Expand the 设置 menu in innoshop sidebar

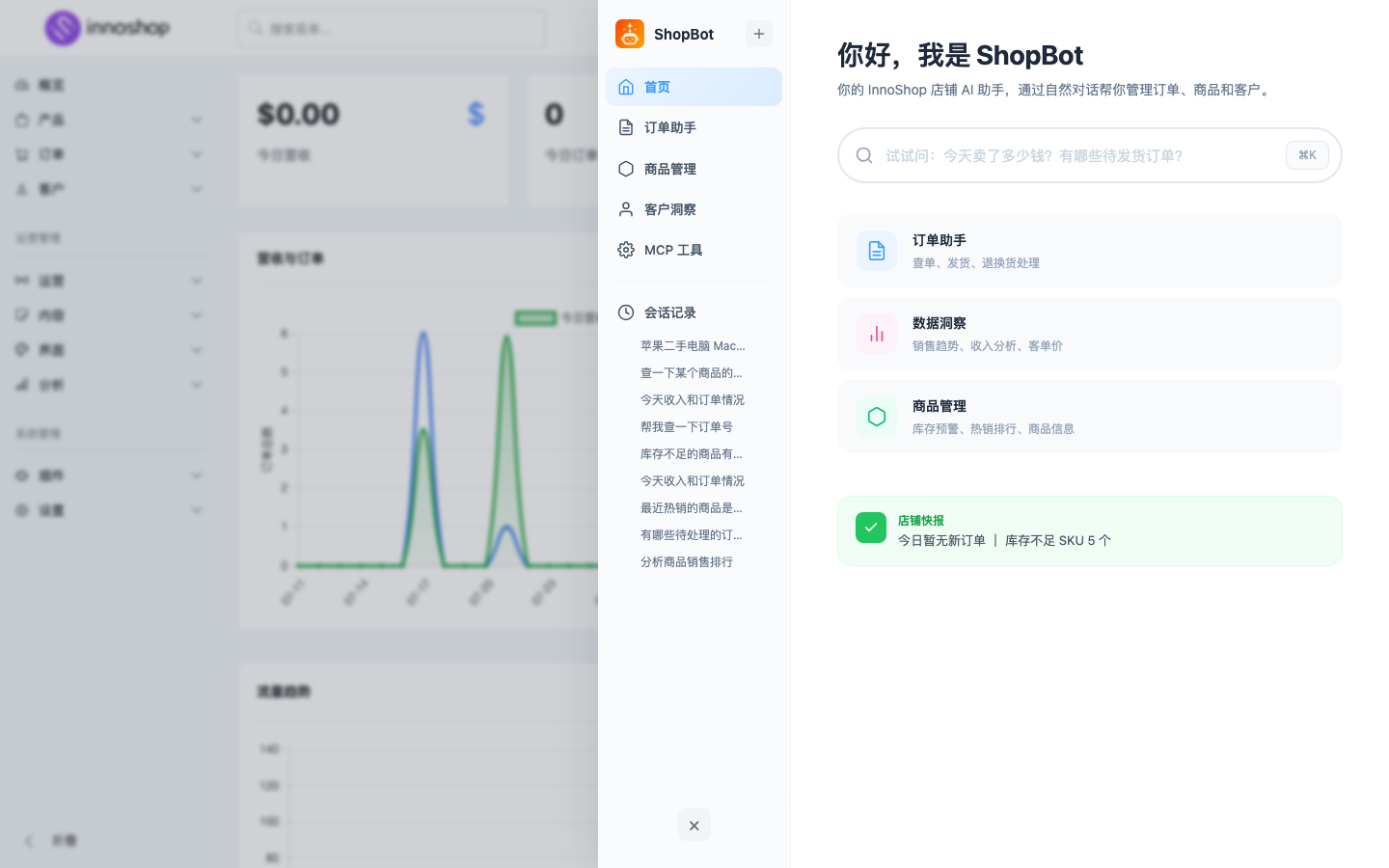(x=109, y=510)
